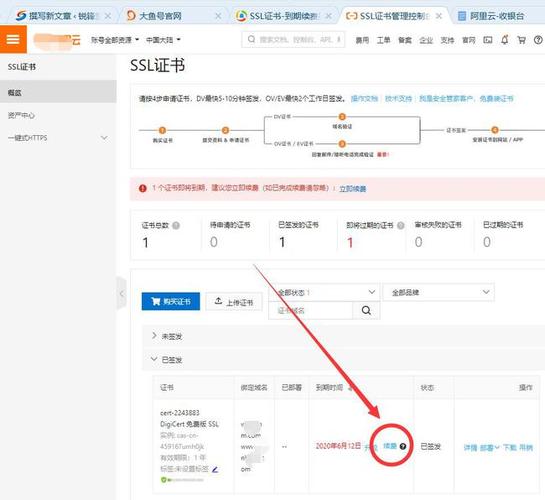545x500 pixels.
Task: Click the certificate name search magnifier button
Action: [366, 310]
